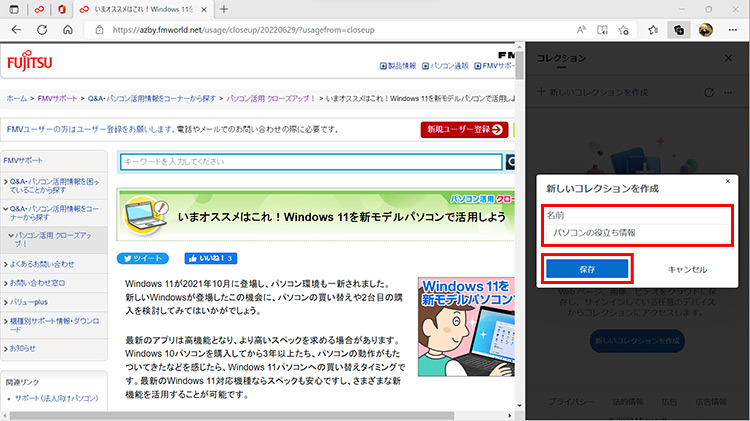Click キャンセル in the dialog
750x421 pixels.
tap(687, 269)
